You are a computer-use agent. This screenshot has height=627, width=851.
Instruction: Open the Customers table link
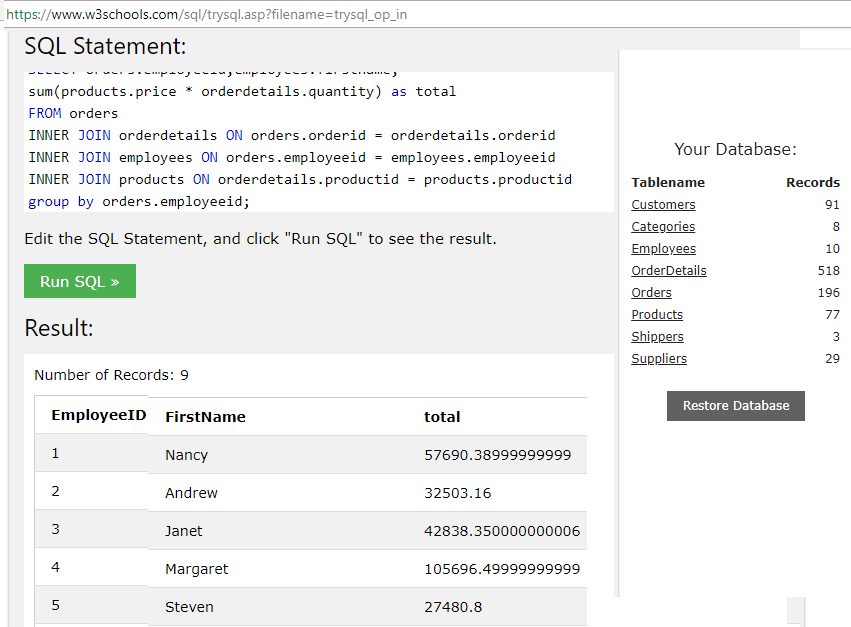pyautogui.click(x=663, y=205)
